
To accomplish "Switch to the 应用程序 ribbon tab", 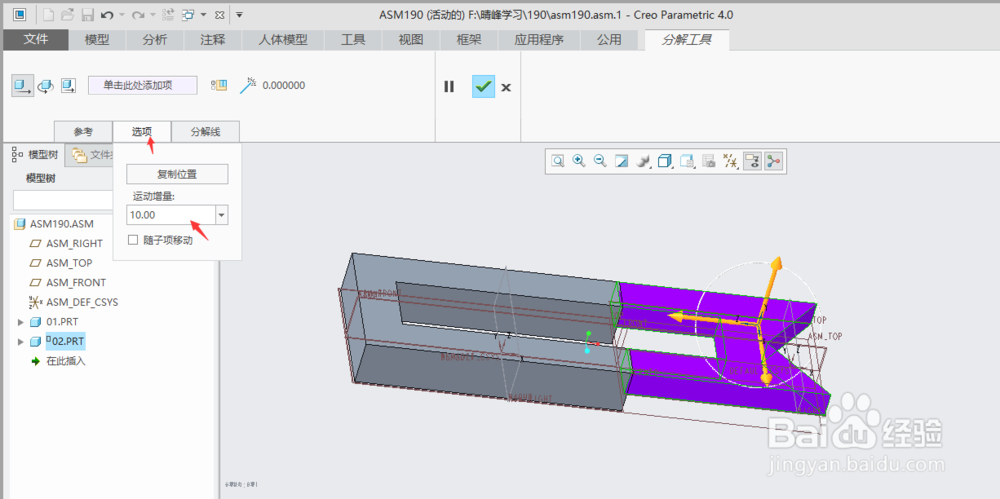I will click(539, 40).
